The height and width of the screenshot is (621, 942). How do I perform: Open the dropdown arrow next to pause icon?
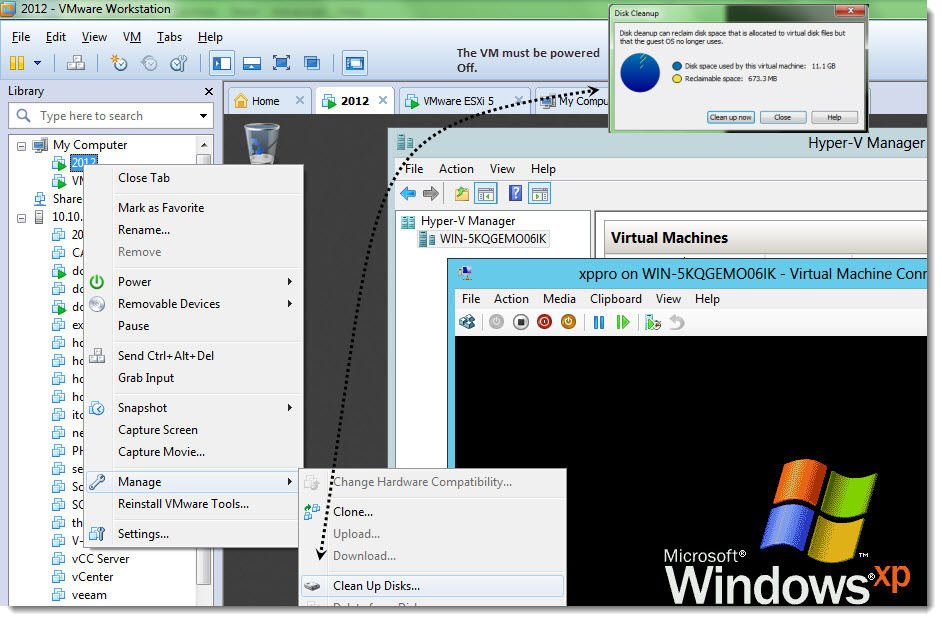[x=37, y=62]
